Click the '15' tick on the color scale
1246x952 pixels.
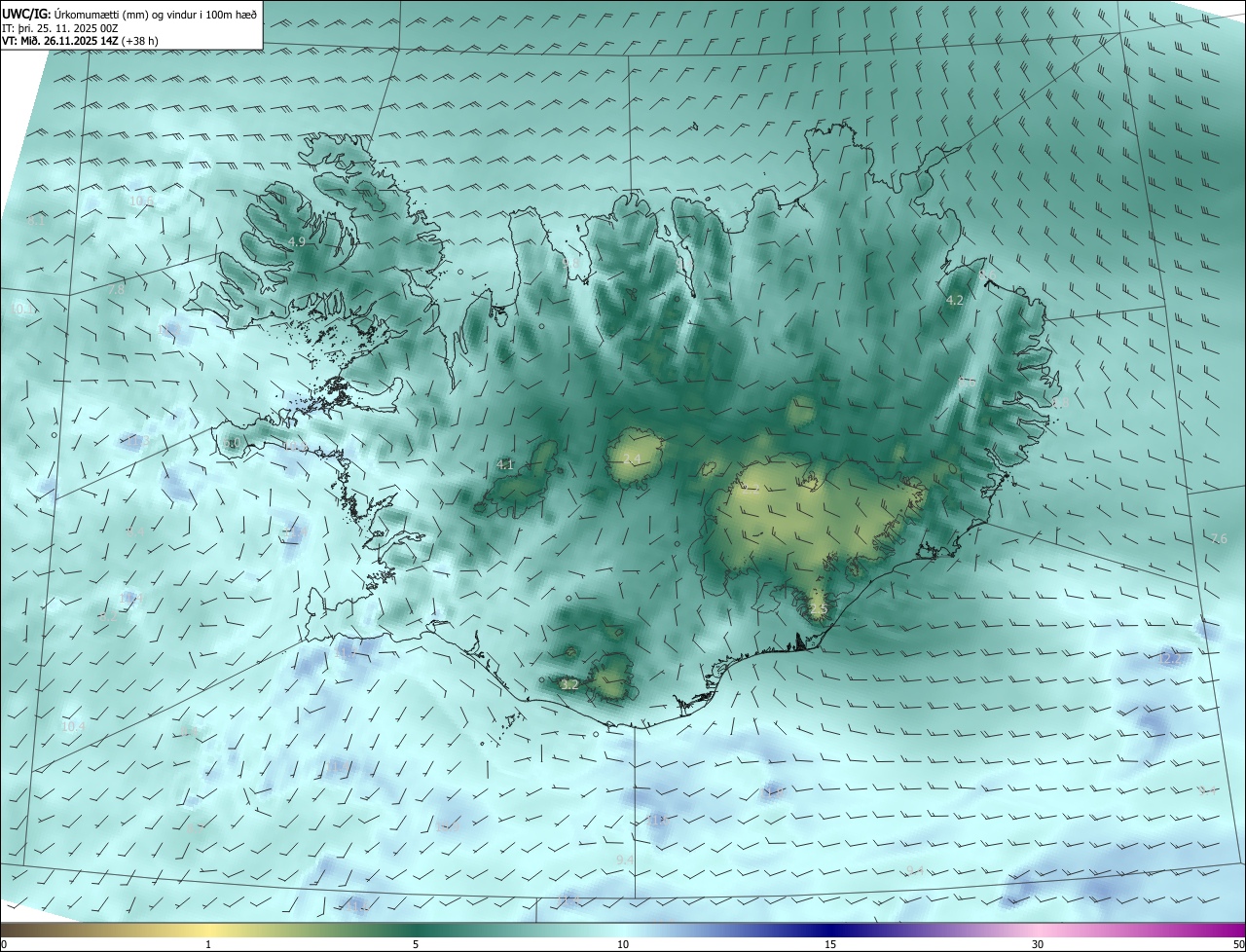830,944
